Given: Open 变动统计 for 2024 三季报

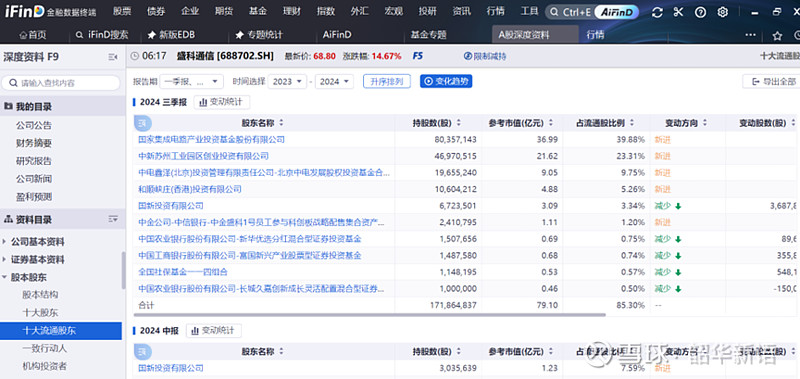Looking at the screenshot, I should (x=222, y=102).
